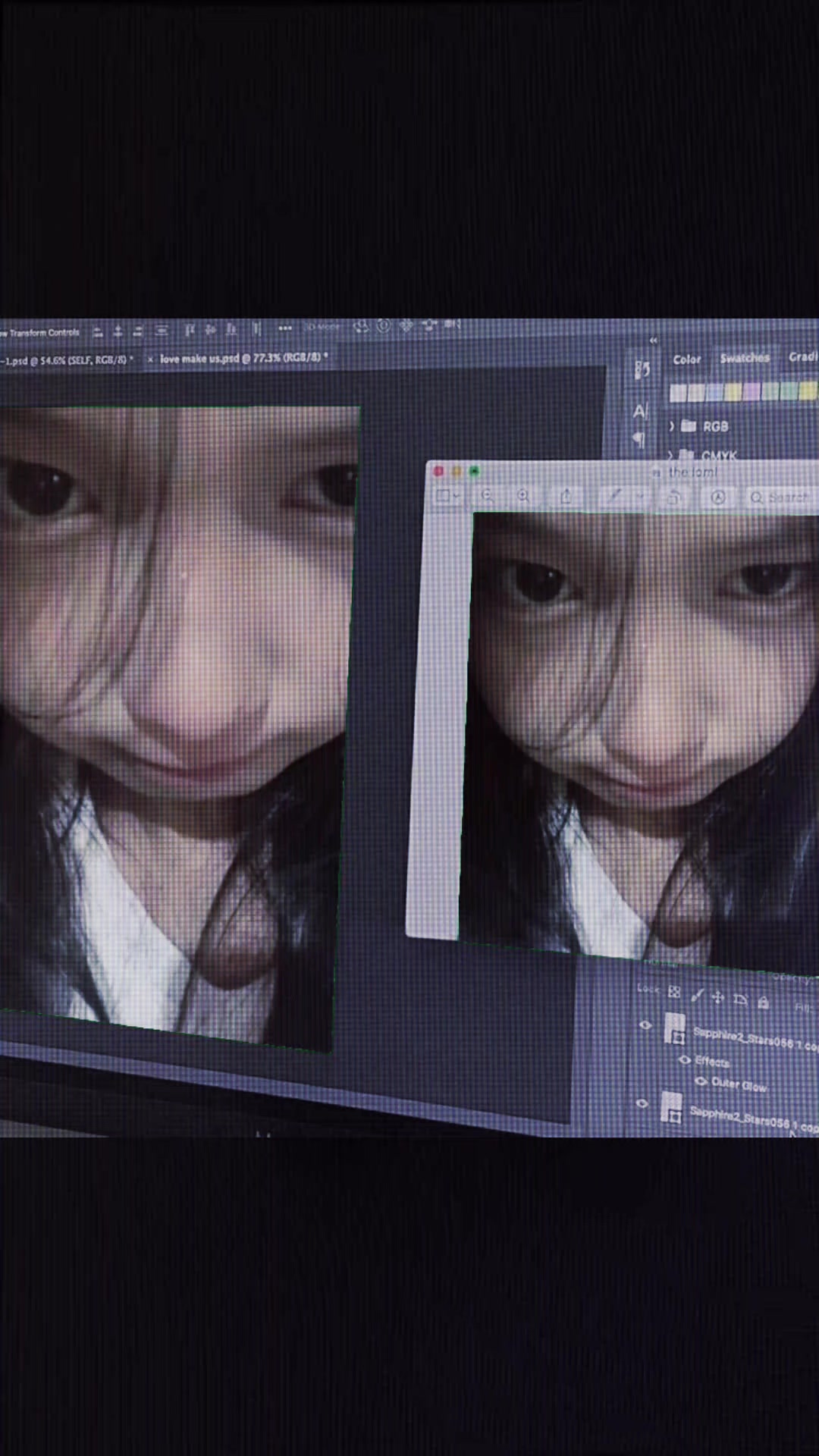The width and height of the screenshot is (819, 1456).
Task: Click the Preview window title "the loml"
Action: point(692,472)
